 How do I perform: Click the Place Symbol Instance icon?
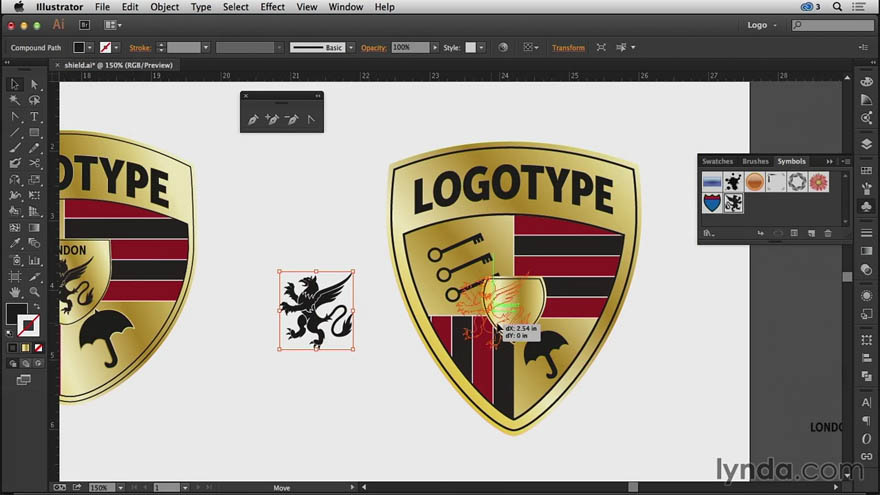pos(760,233)
